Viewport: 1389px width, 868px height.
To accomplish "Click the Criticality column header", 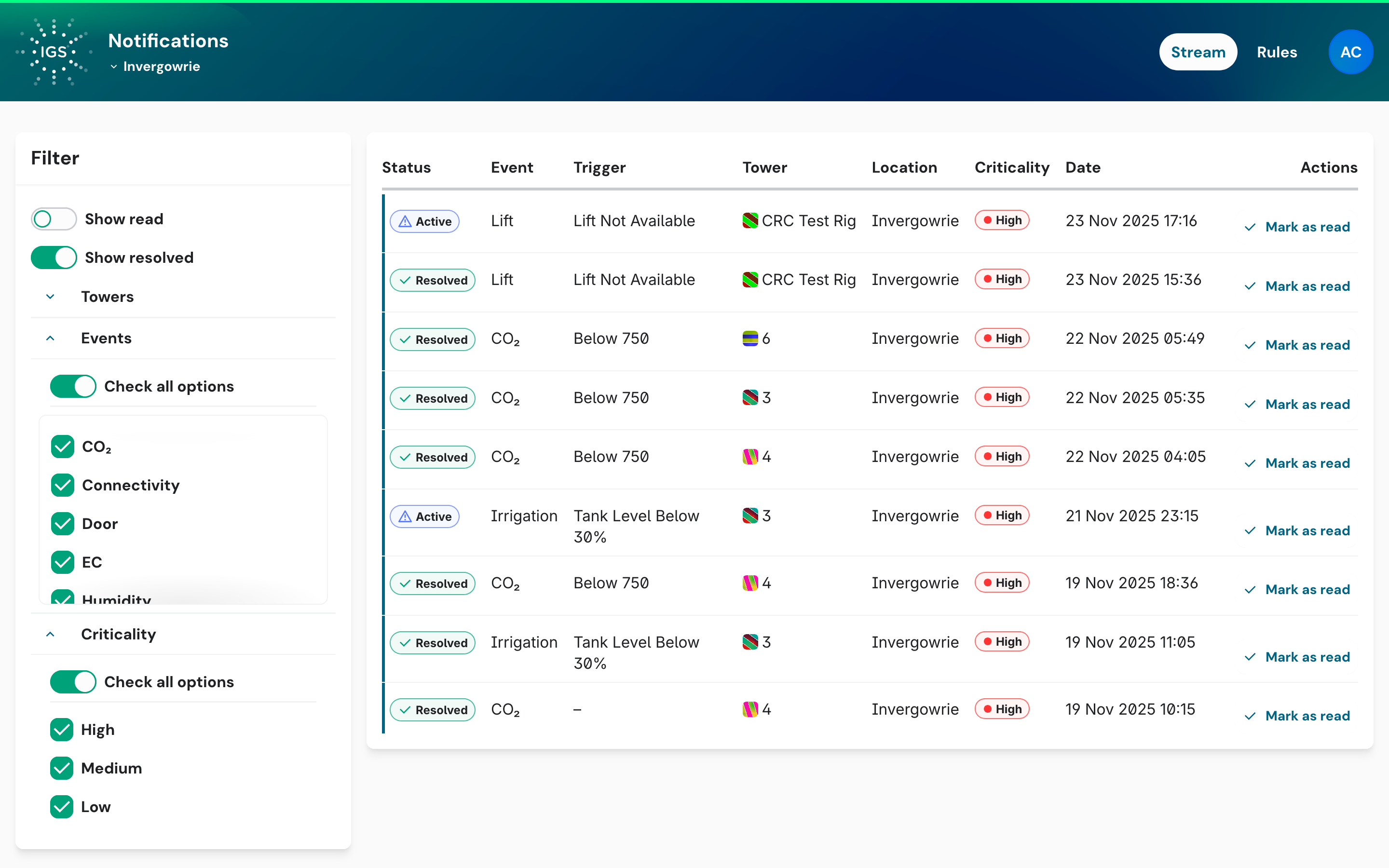I will coord(1012,168).
